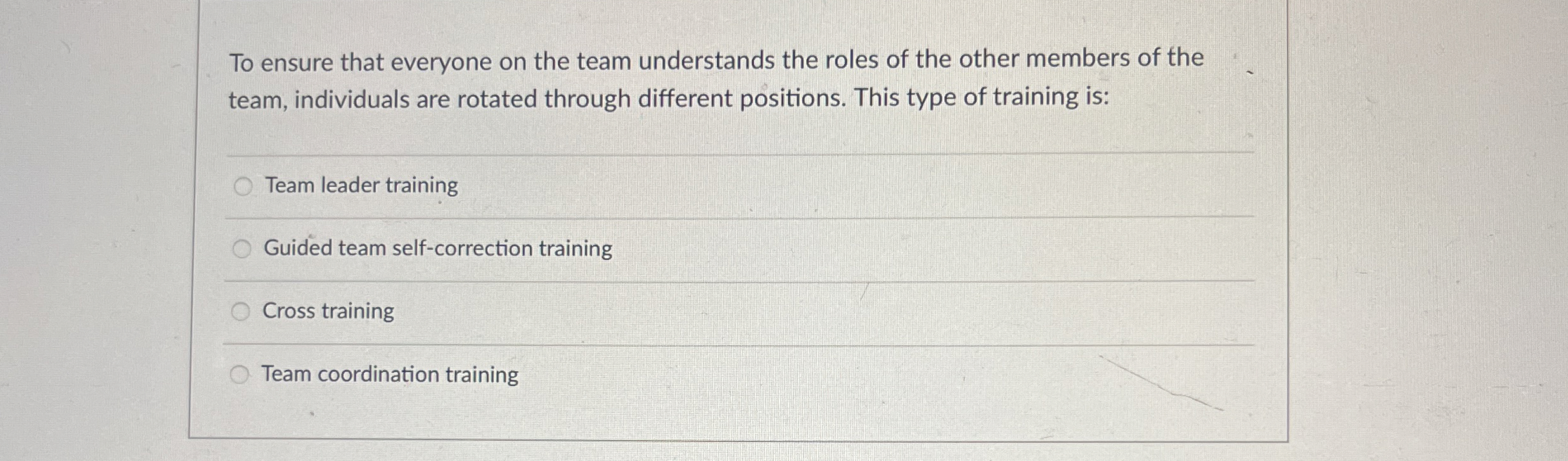The width and height of the screenshot is (1568, 461).
Task: Click the Team coordination training answer text
Action: click(x=390, y=374)
